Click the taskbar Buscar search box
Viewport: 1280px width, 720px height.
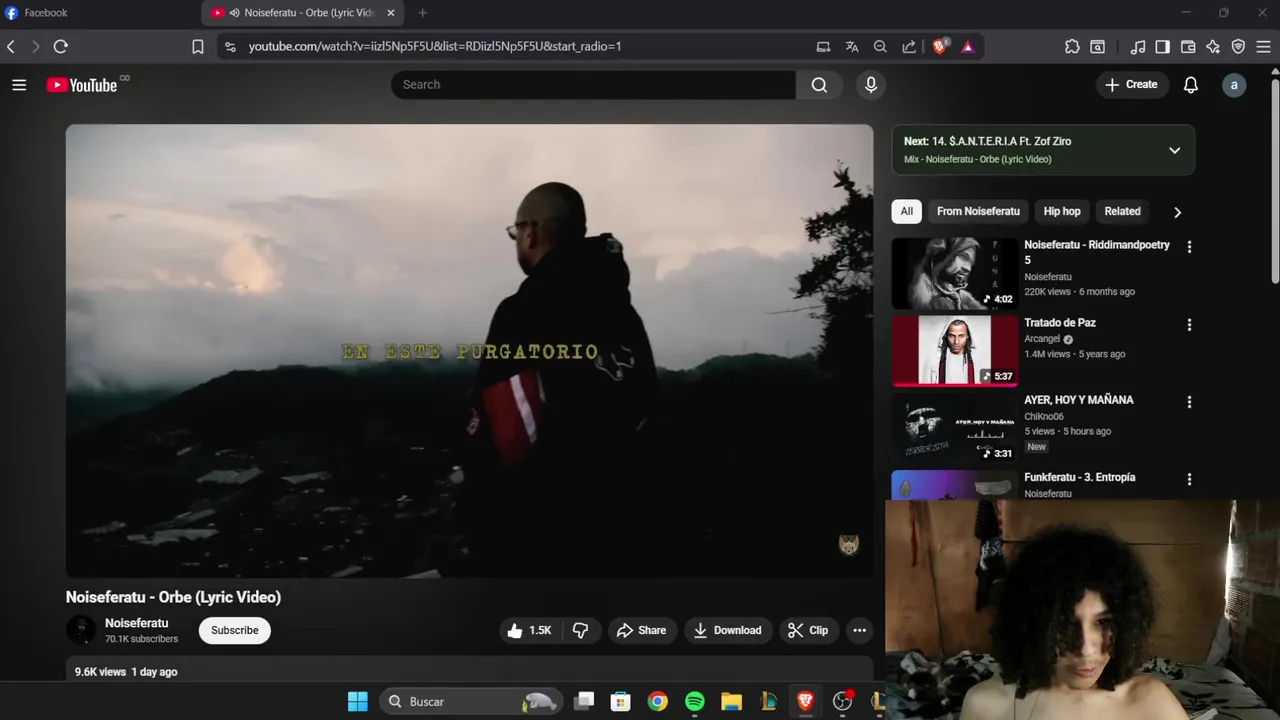(x=471, y=702)
